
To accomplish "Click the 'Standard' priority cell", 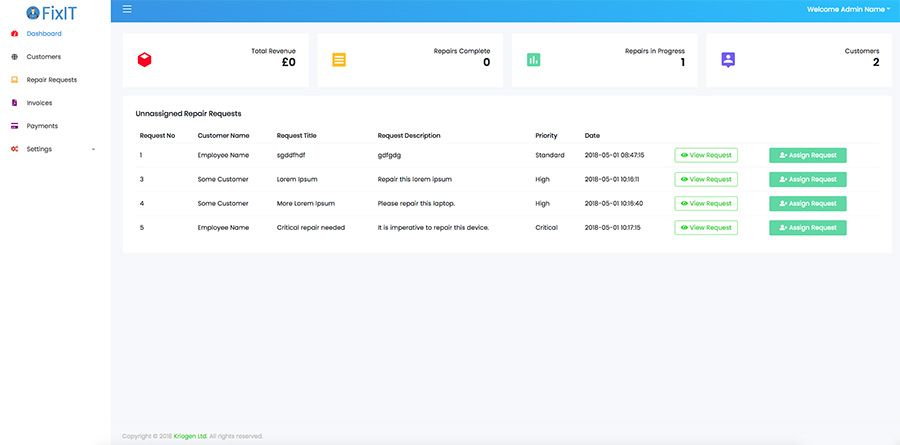I will click(x=550, y=155).
